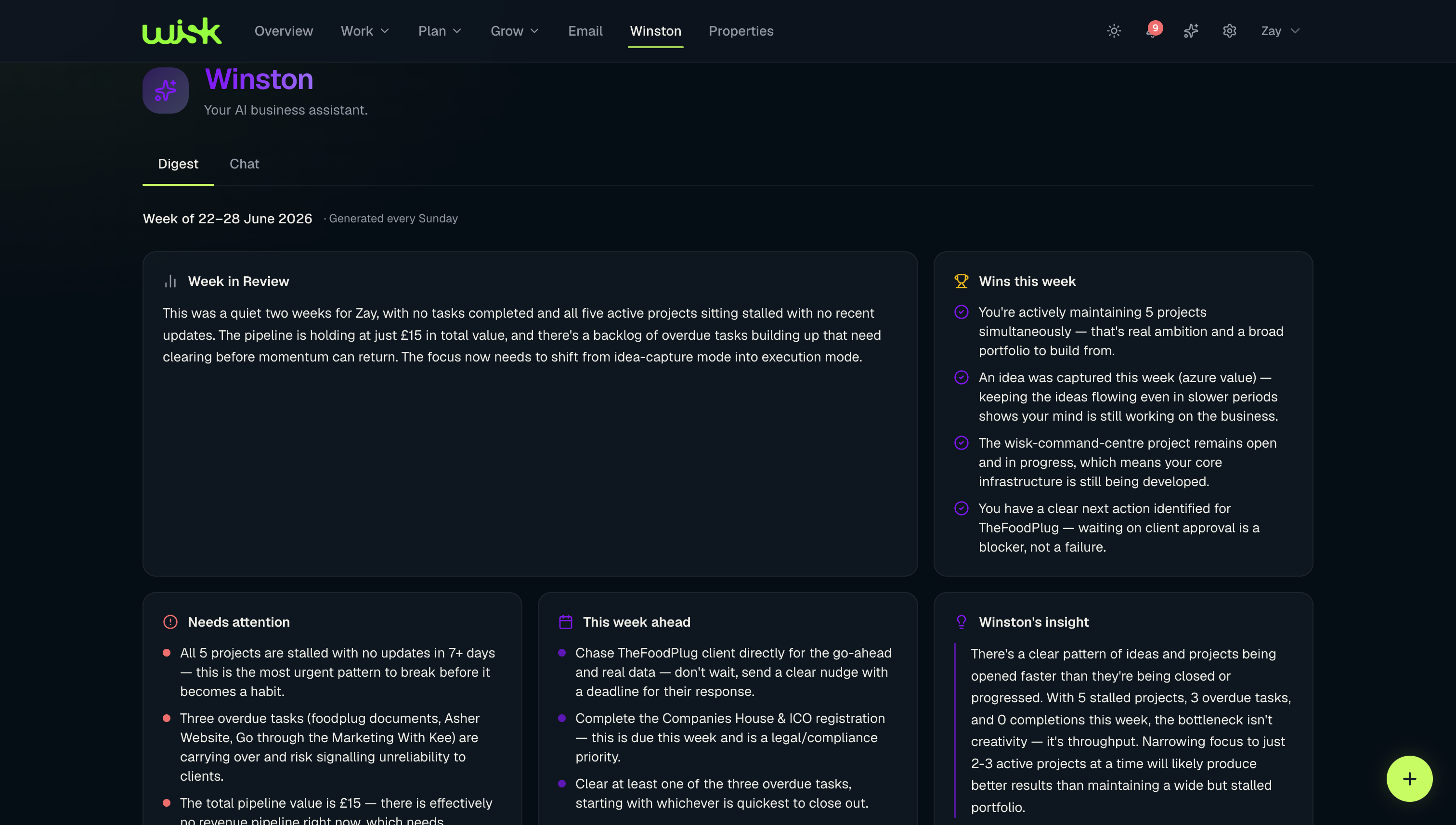Open the Zay user dropdown
This screenshot has width=1456, height=825.
pos(1280,31)
